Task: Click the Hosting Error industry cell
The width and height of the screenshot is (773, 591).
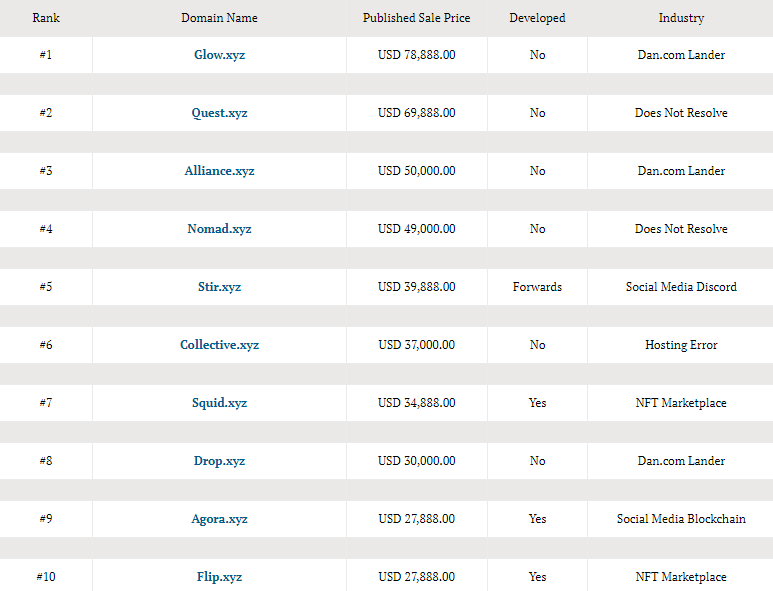Action: pos(681,345)
